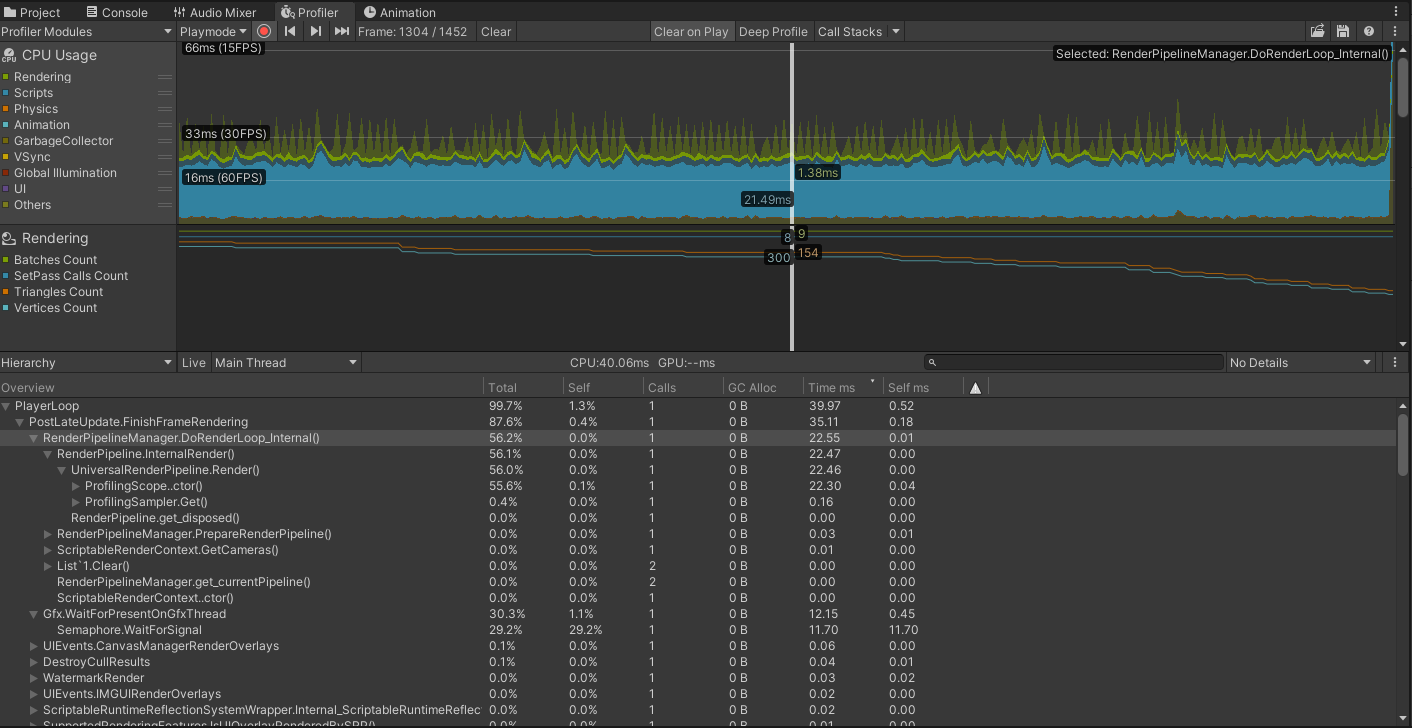1412x728 pixels.
Task: Open the window tab bar three-dot menu
Action: pyautogui.click(x=1397, y=11)
